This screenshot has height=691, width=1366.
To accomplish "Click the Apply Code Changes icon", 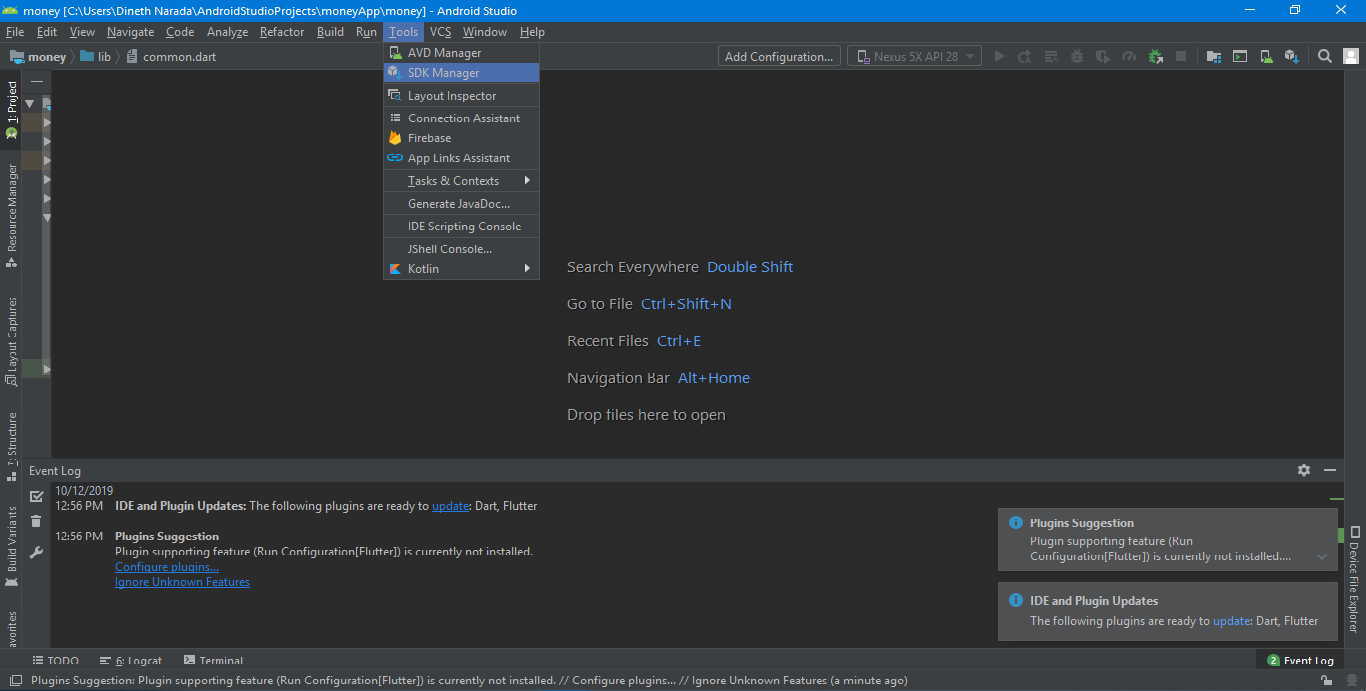I will 1051,57.
